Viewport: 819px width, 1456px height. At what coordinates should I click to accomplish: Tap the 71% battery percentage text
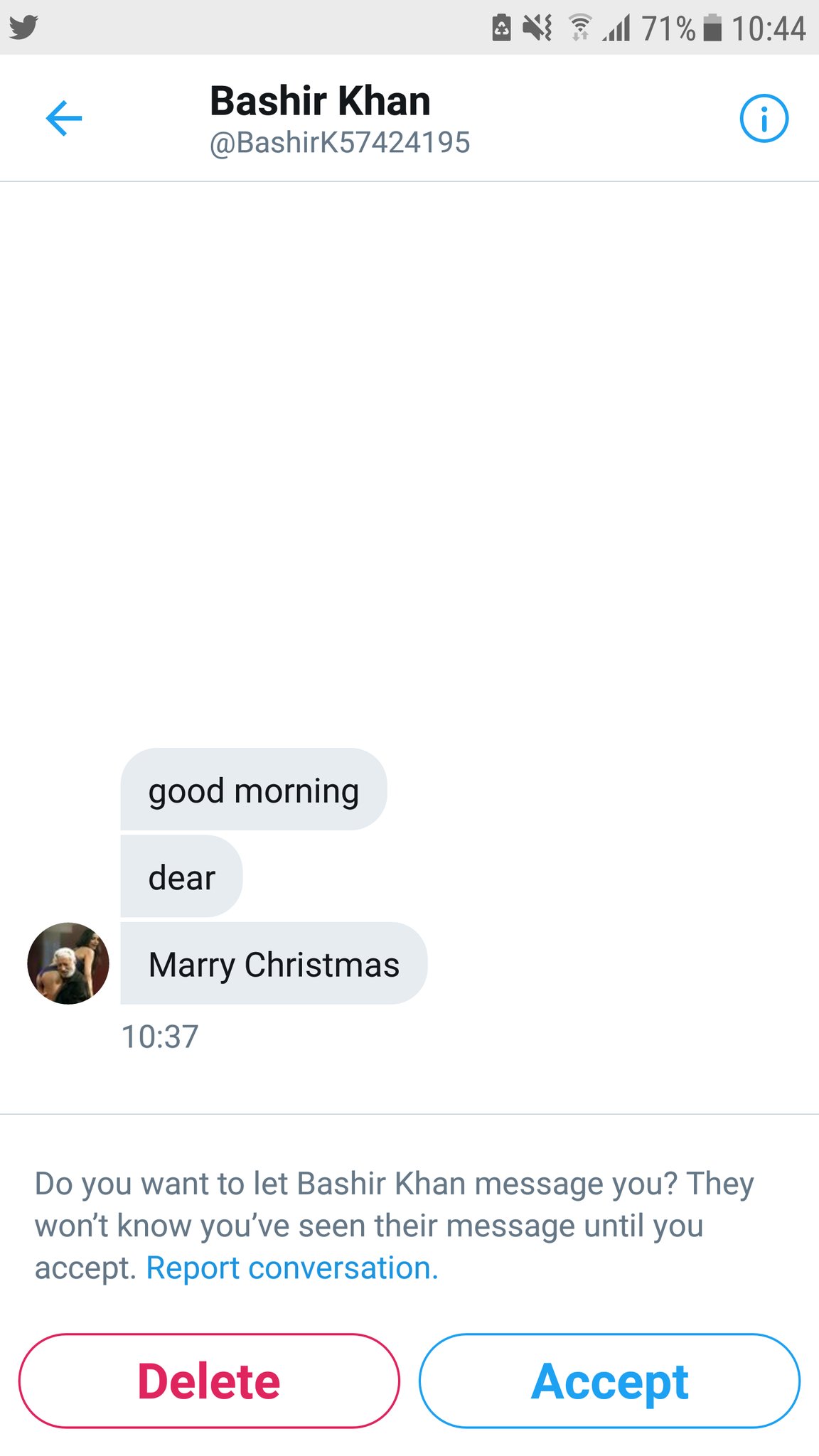pos(668,28)
